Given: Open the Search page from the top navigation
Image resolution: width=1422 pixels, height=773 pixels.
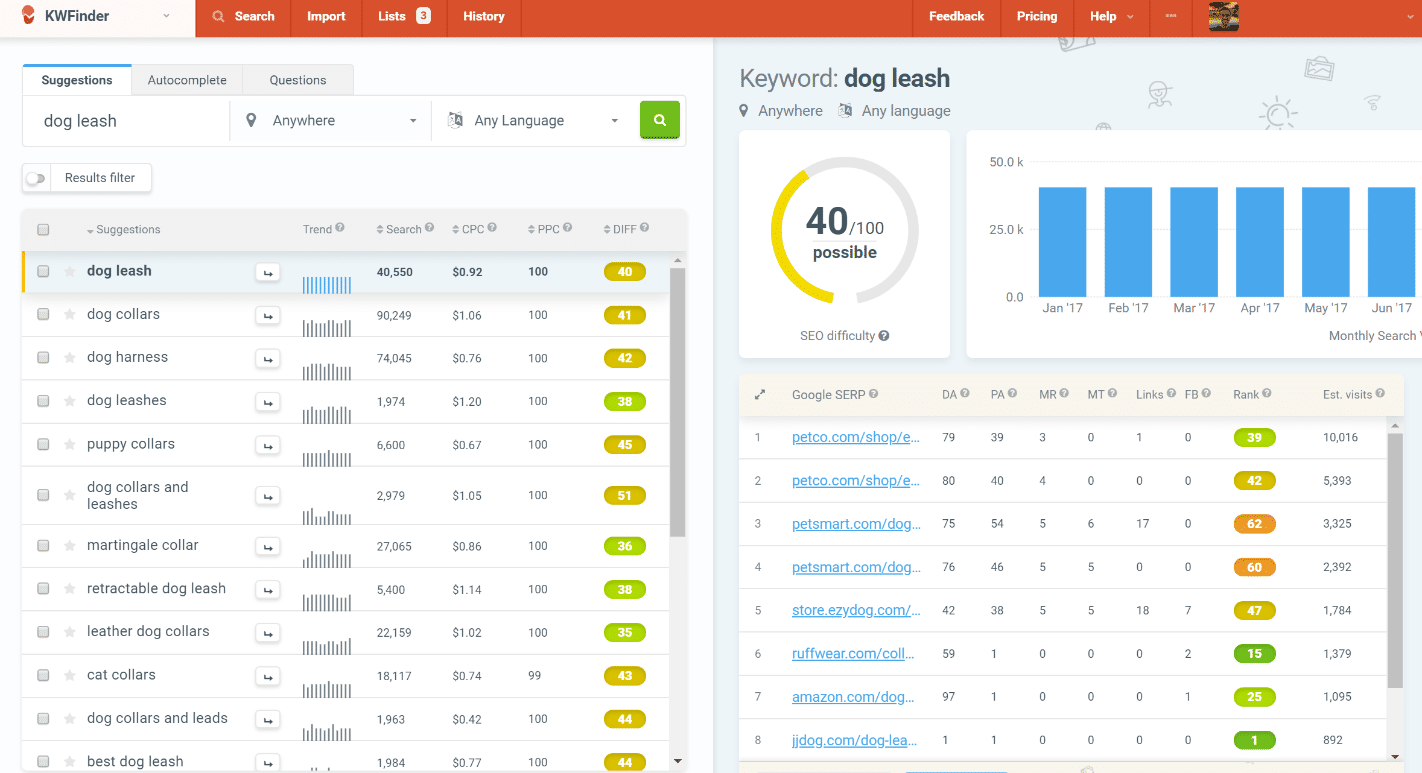Looking at the screenshot, I should pyautogui.click(x=243, y=17).
